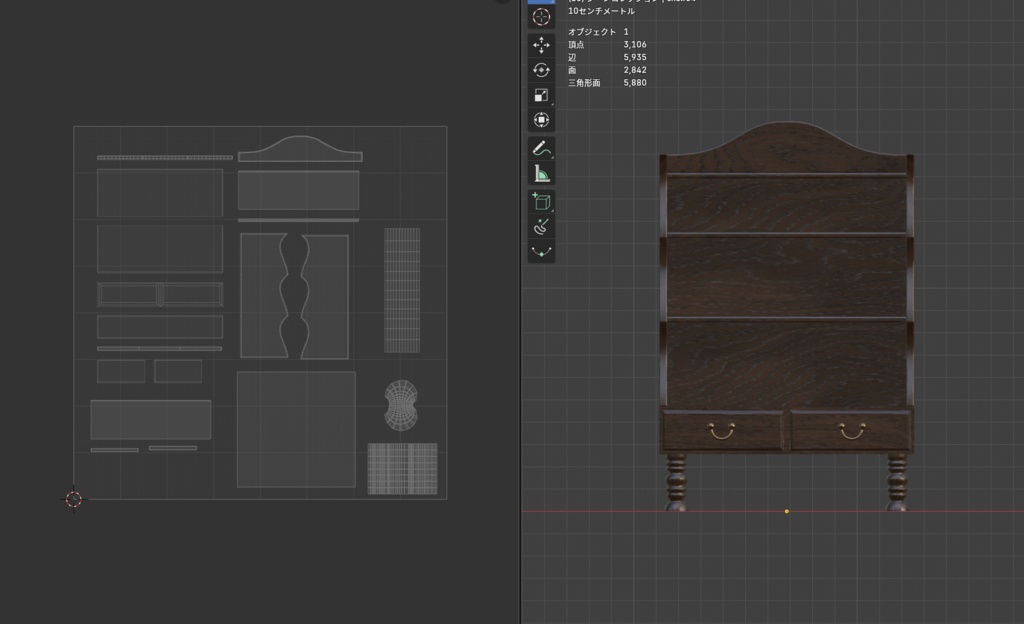Select the arched top-panel UV island

(300, 149)
